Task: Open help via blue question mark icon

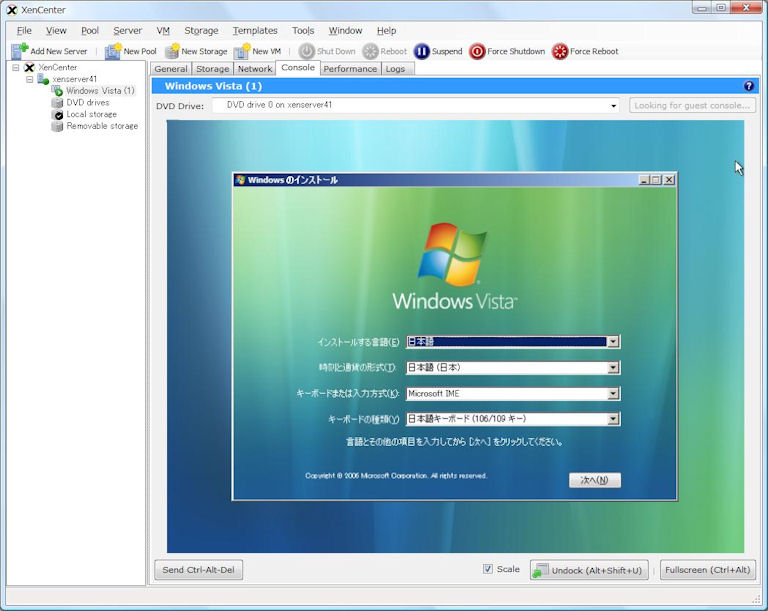Action: tap(748, 86)
